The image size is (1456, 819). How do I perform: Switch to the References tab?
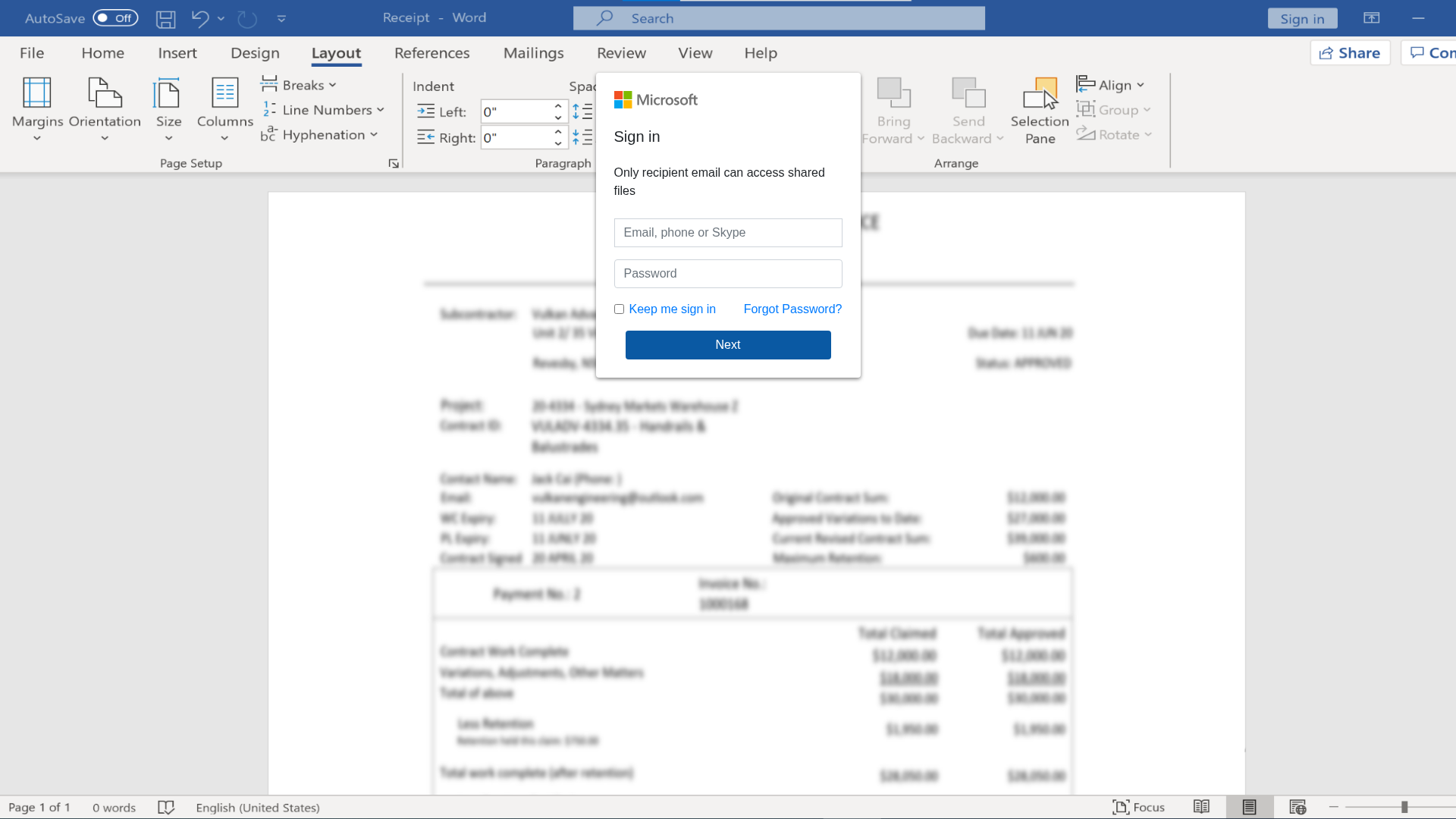432,53
